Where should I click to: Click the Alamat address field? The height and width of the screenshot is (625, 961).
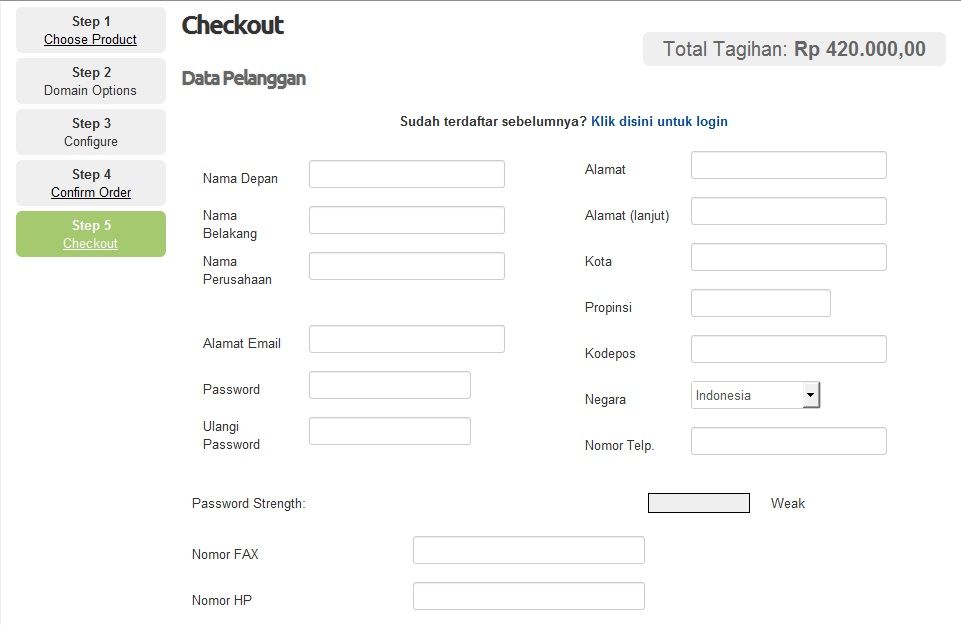(789, 165)
